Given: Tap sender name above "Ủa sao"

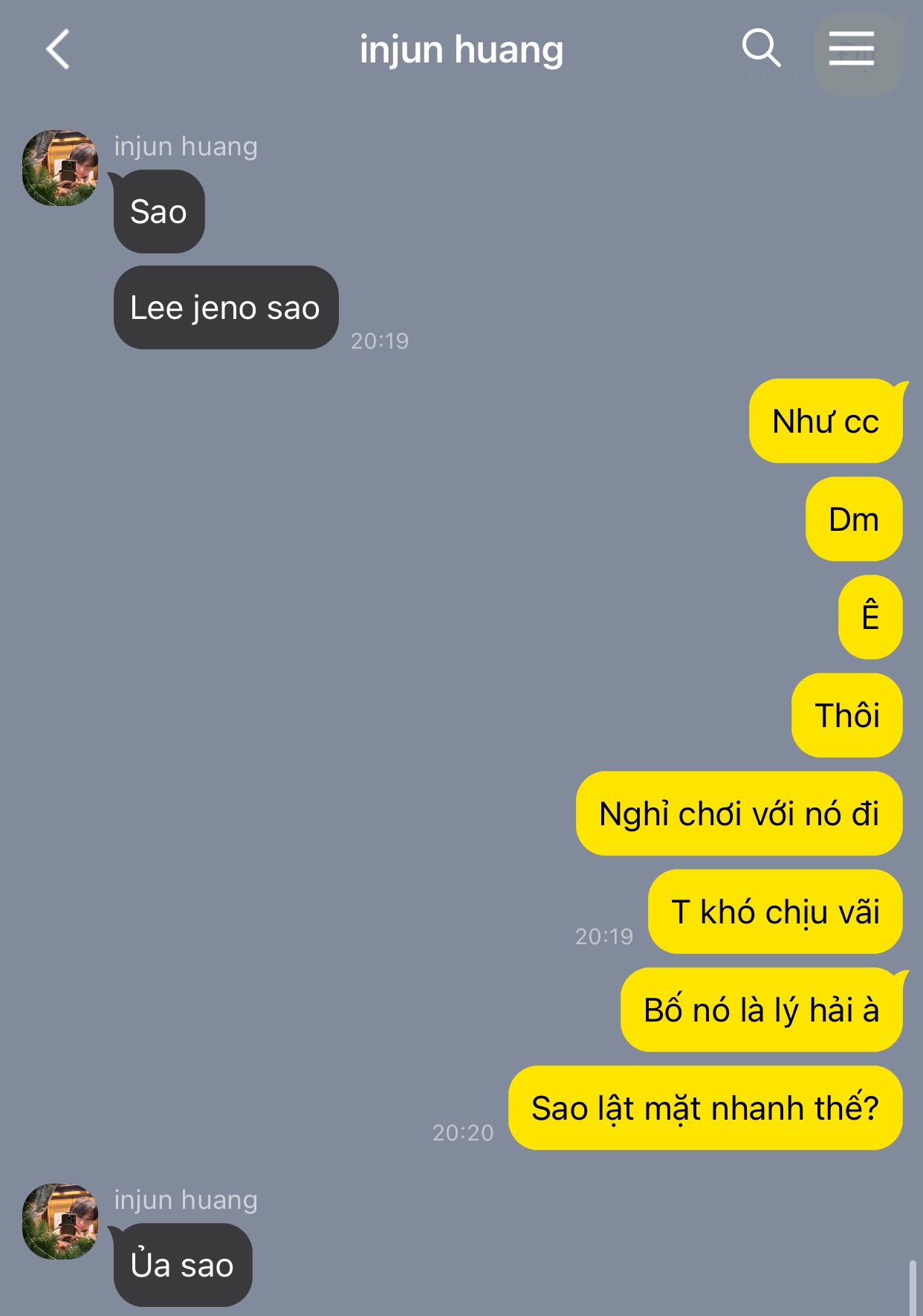Looking at the screenshot, I should point(186,1200).
